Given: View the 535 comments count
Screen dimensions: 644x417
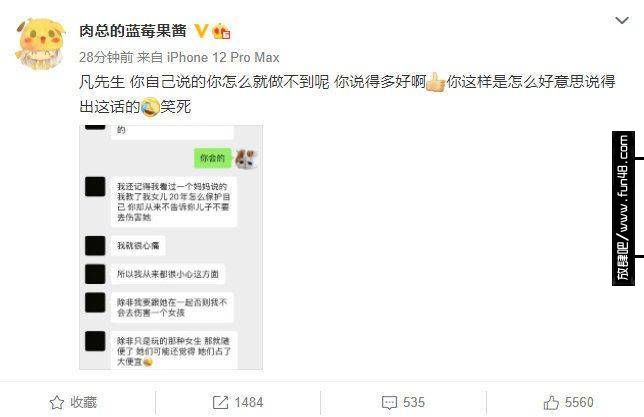Looking at the screenshot, I should pyautogui.click(x=414, y=402).
